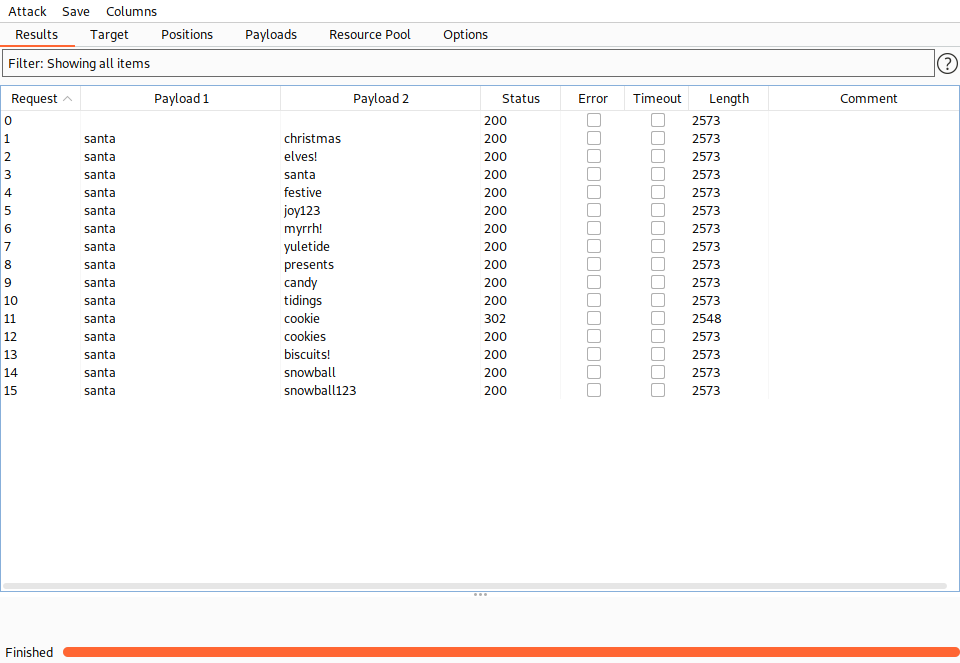Open the Columns menu

coord(131,11)
